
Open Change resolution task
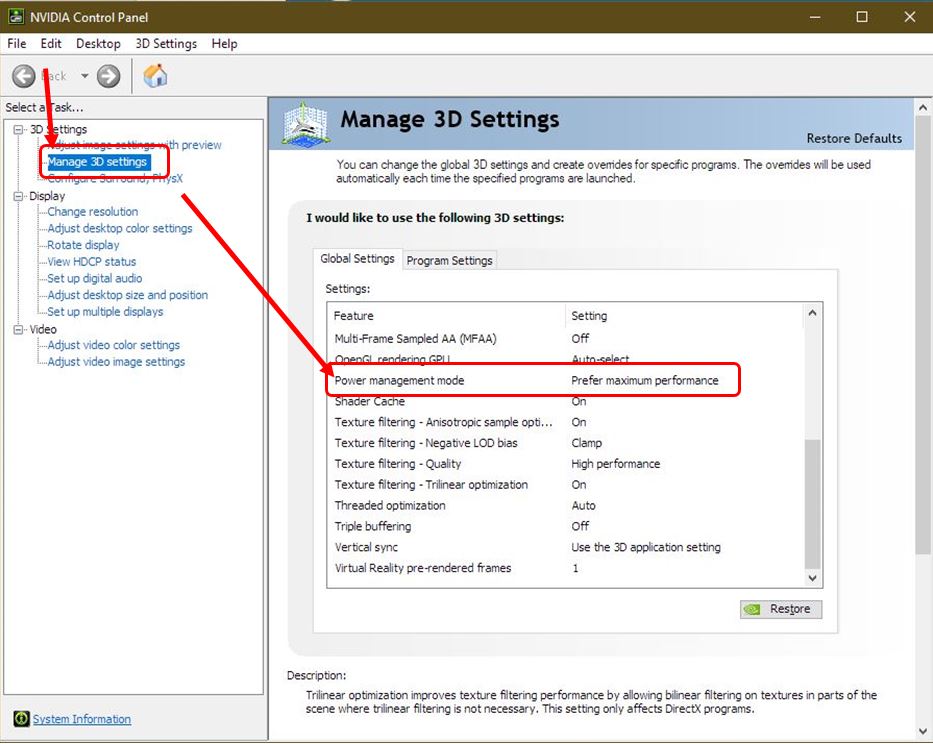tap(93, 211)
